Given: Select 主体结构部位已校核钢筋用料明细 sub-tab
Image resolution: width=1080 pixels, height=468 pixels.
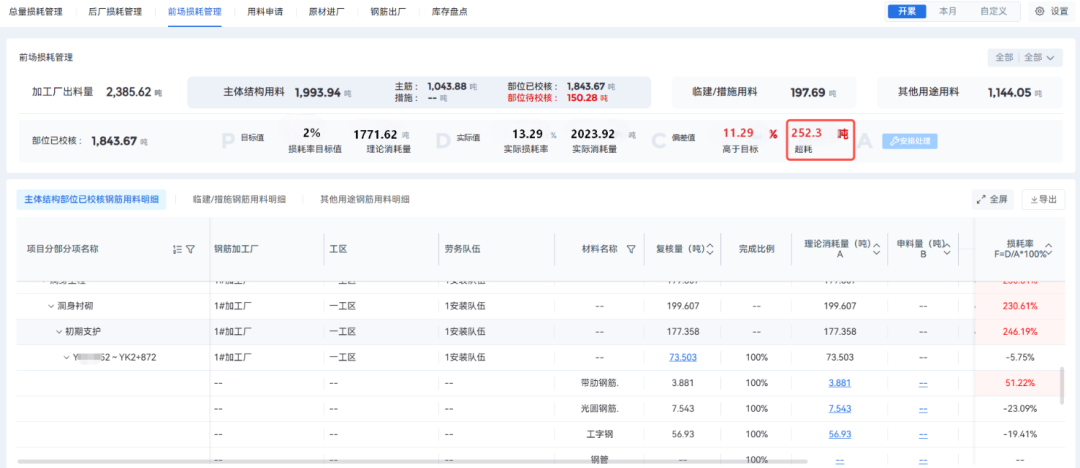Looking at the screenshot, I should 92,199.
